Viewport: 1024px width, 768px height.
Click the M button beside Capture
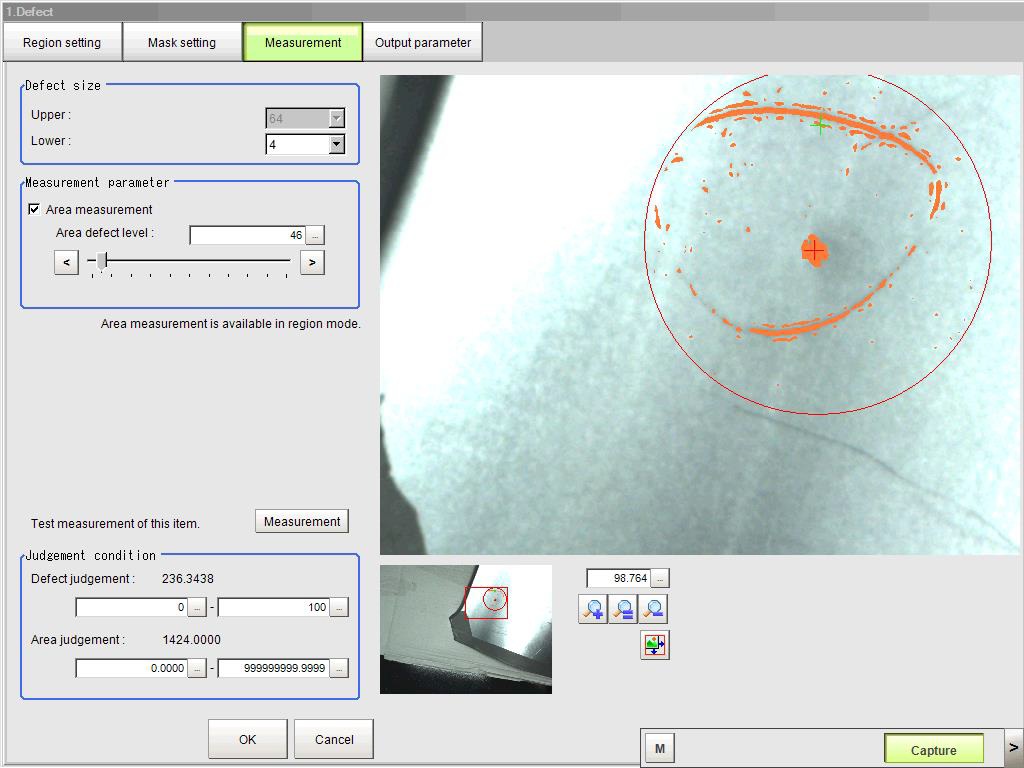pyautogui.click(x=659, y=748)
